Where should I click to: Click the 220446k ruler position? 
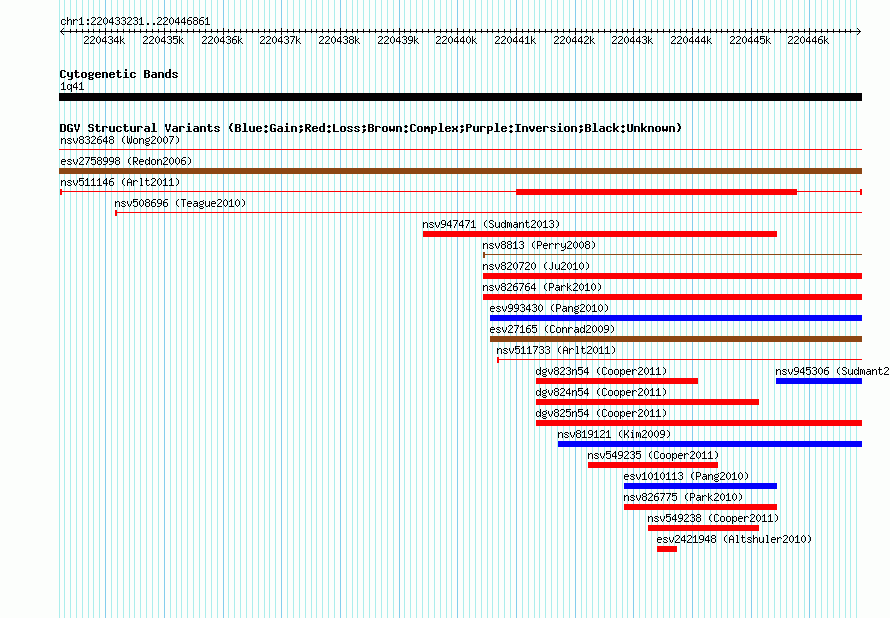tap(808, 40)
